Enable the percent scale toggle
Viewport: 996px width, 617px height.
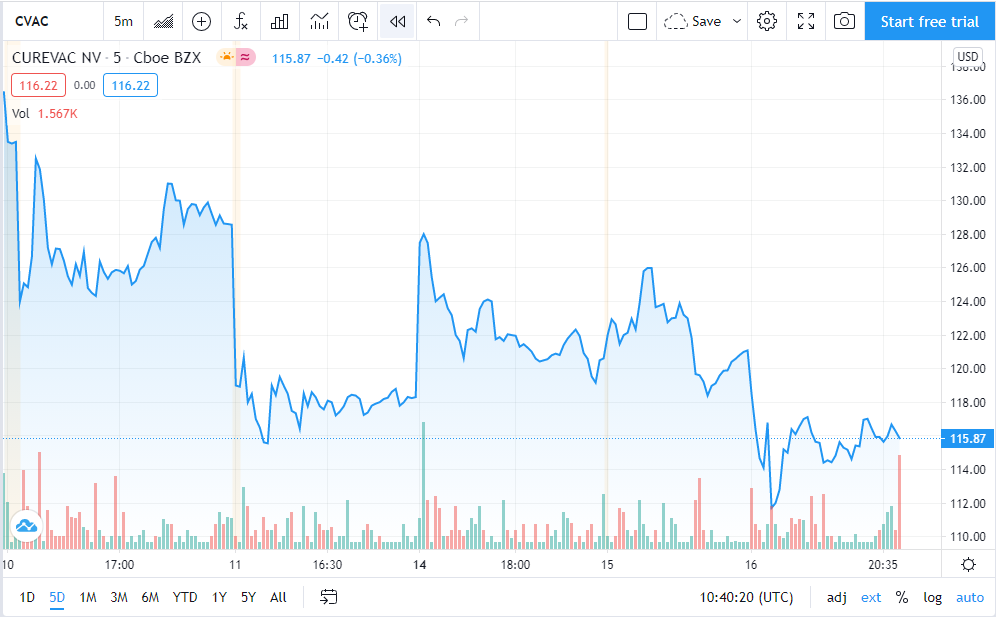coord(902,597)
